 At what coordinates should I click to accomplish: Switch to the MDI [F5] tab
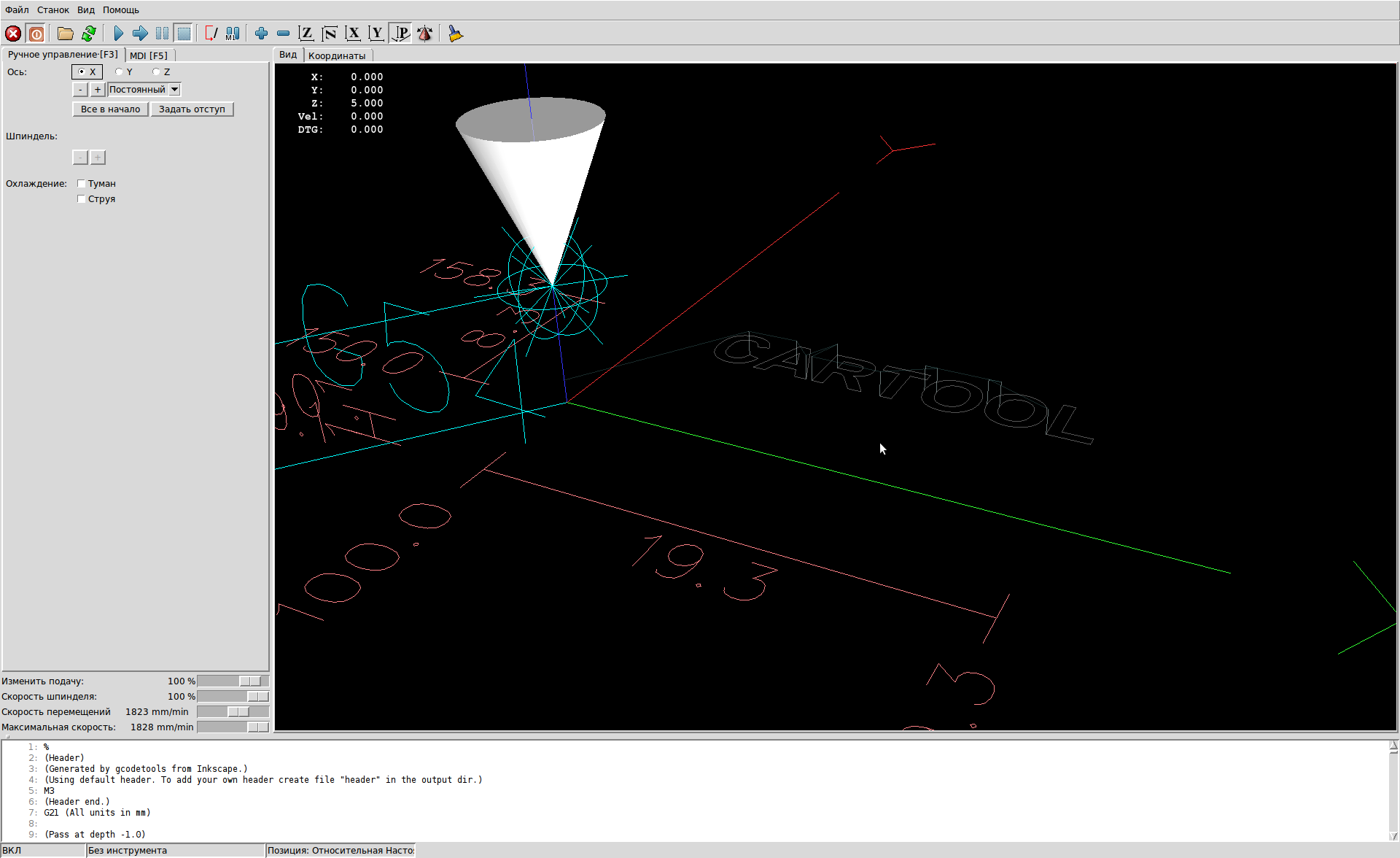149,55
